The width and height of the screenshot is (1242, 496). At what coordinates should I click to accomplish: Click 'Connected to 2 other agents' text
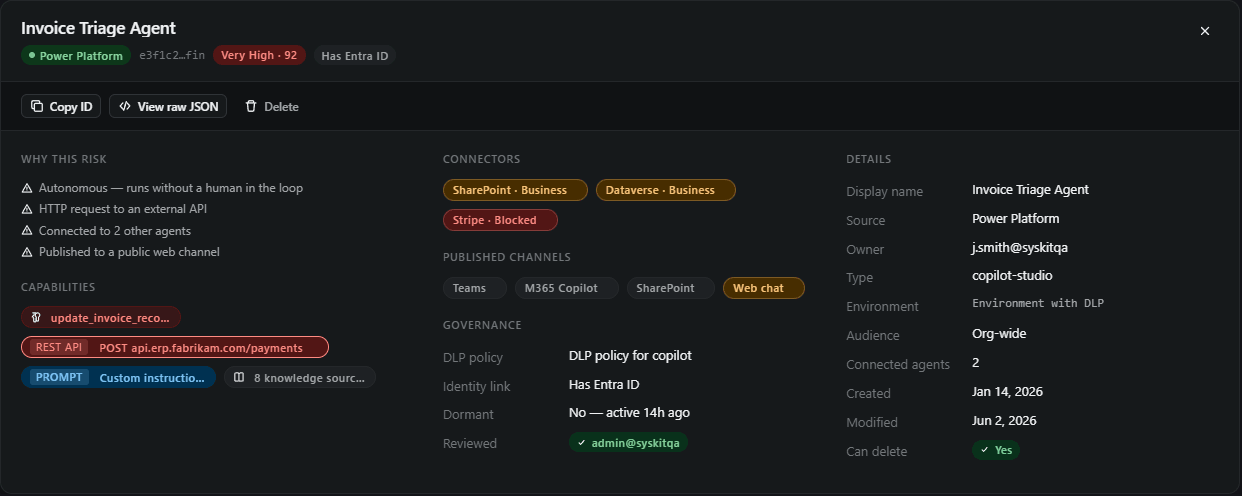(115, 231)
